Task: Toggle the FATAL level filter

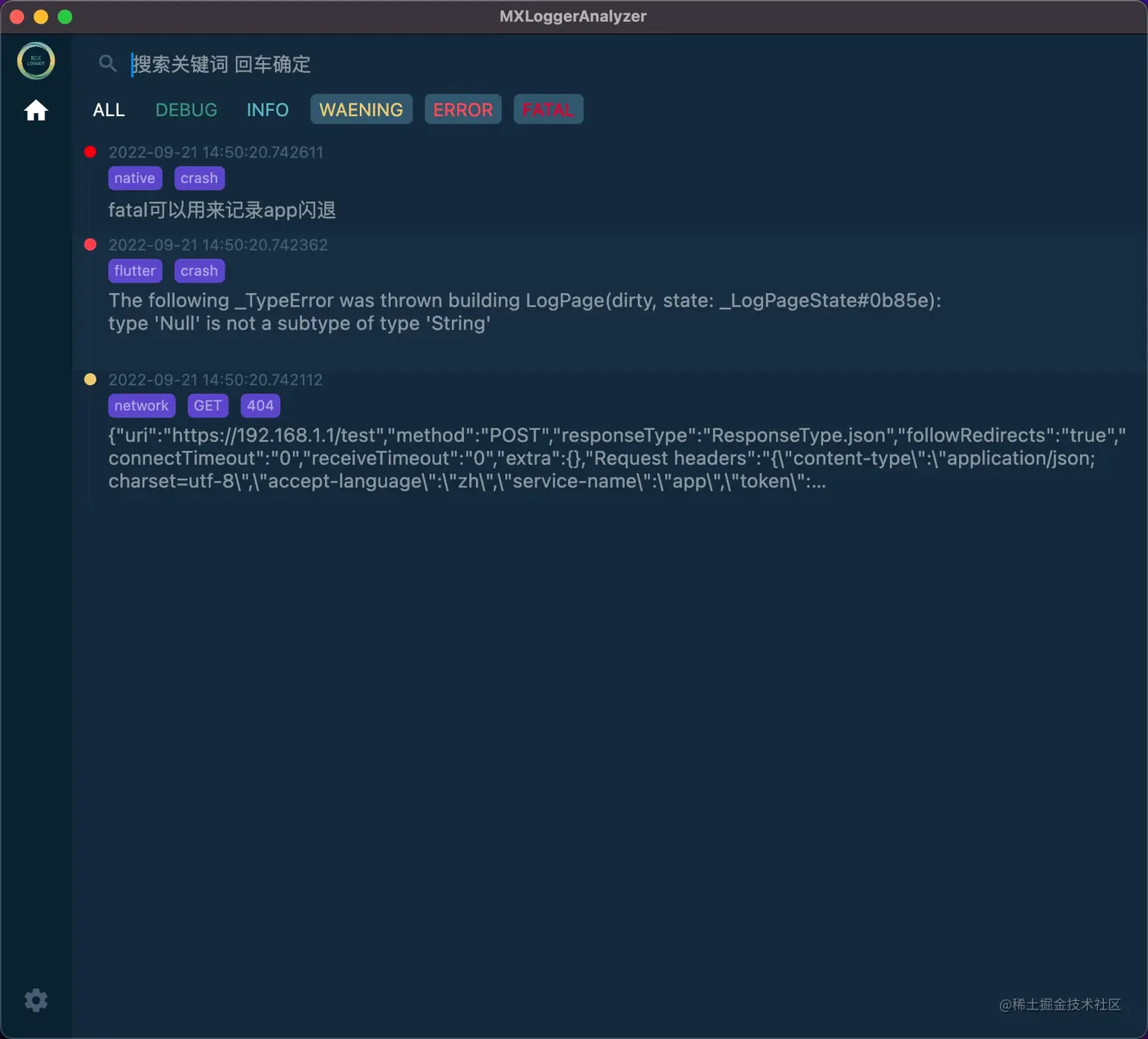Action: pyautogui.click(x=548, y=109)
